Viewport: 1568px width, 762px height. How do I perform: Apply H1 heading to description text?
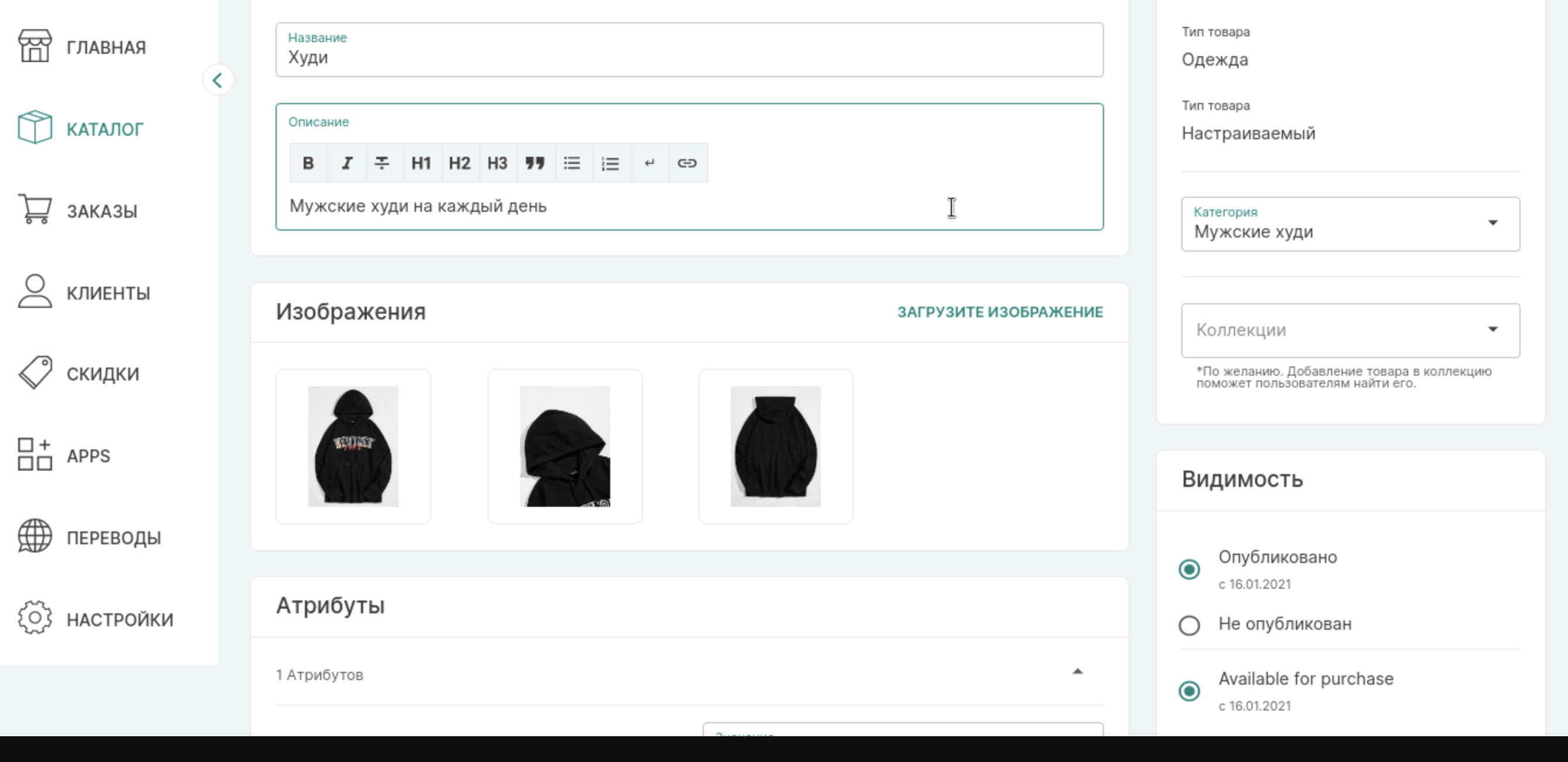click(x=421, y=163)
